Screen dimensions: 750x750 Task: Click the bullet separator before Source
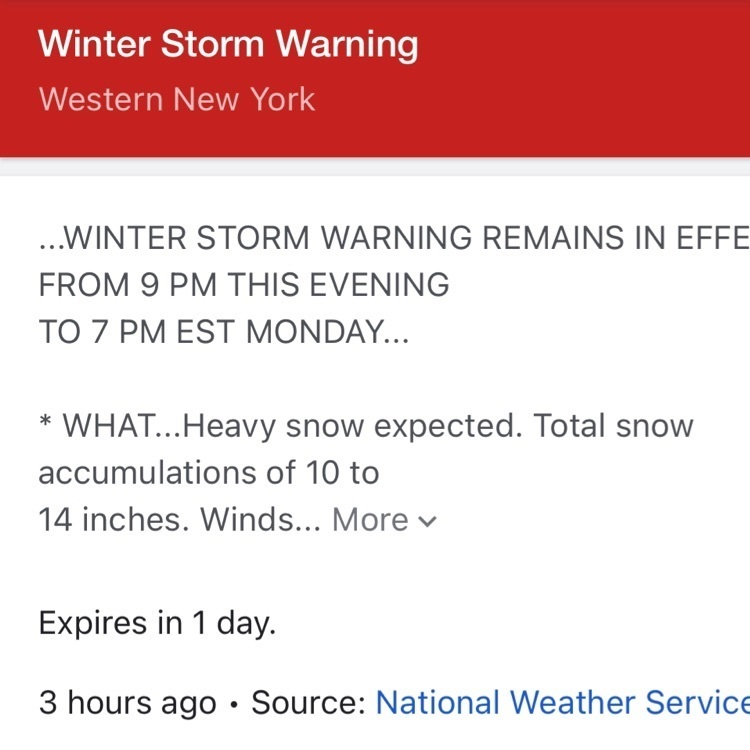[234, 703]
